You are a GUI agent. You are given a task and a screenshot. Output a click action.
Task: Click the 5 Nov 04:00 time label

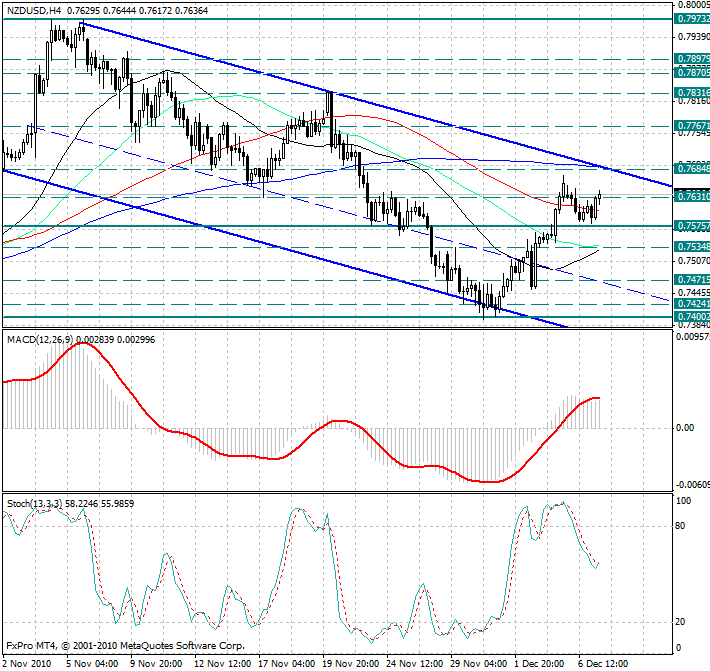[x=92, y=664]
